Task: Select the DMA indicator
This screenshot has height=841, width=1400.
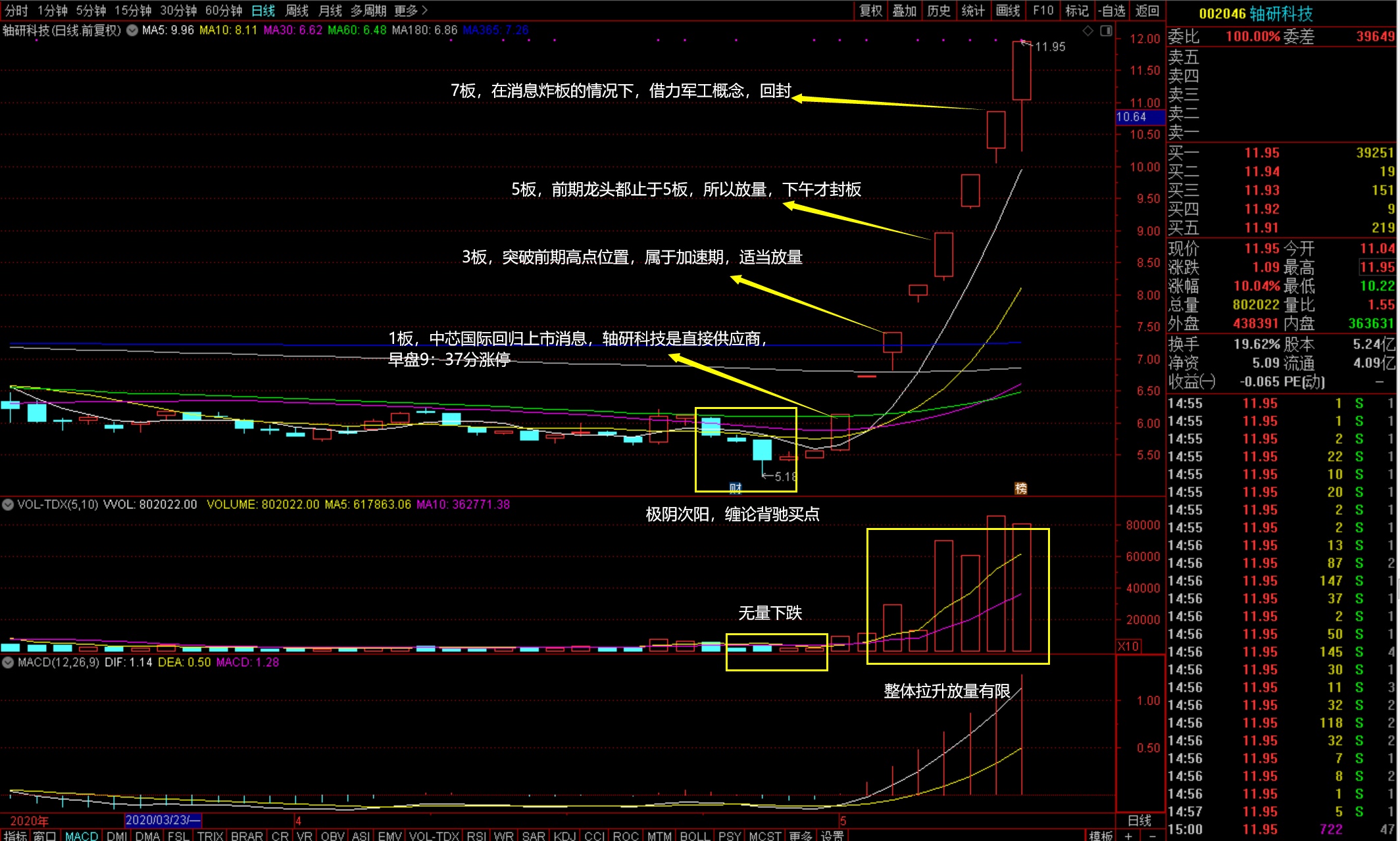Action: [x=147, y=836]
